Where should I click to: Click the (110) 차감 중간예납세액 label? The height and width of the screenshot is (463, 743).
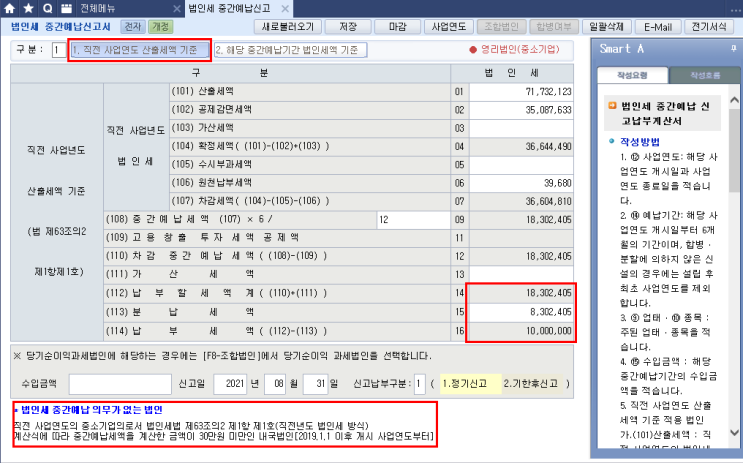pos(216,256)
